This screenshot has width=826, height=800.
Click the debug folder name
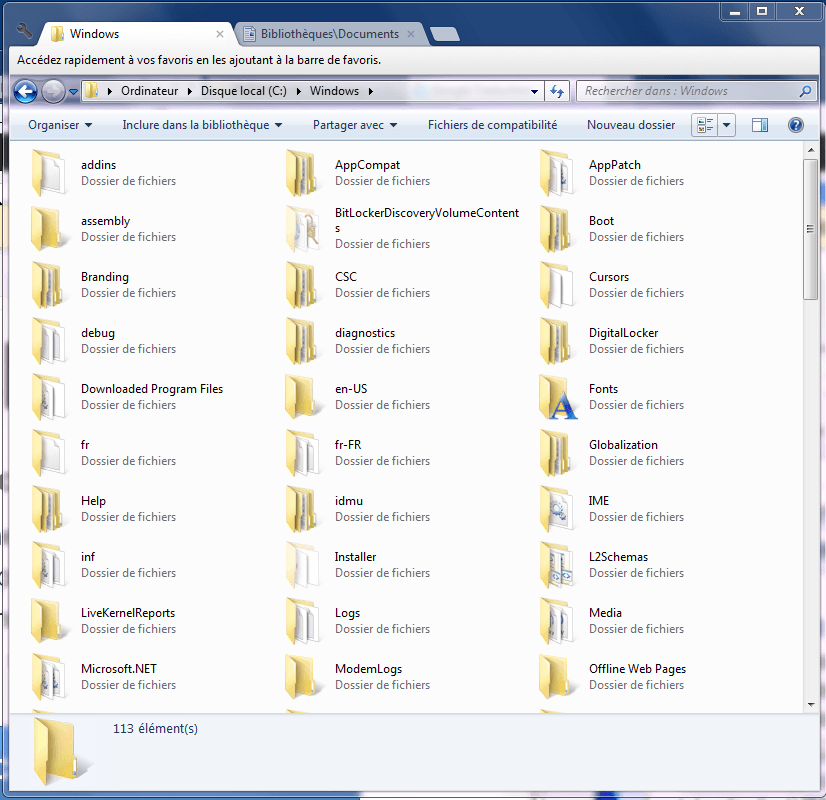tap(97, 333)
